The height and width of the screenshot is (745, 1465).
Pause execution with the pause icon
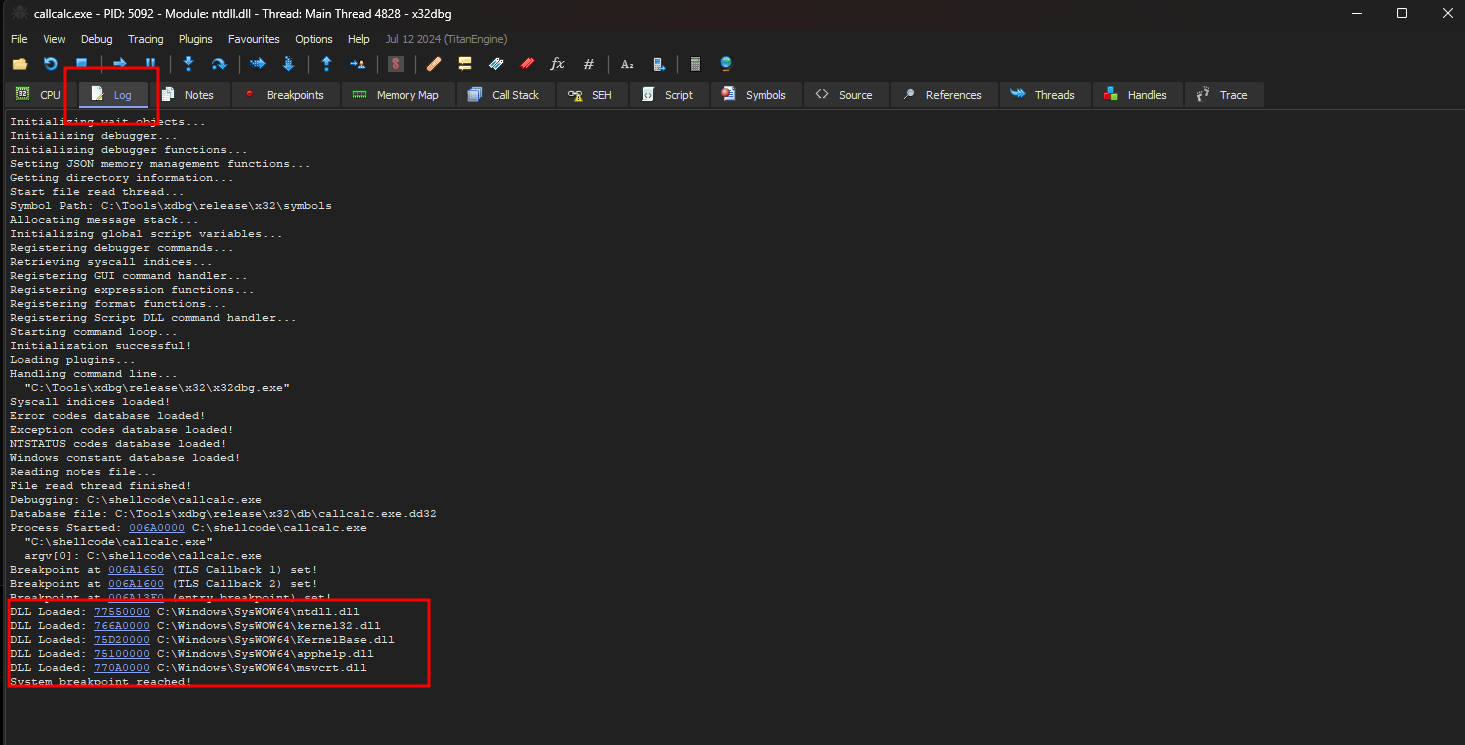click(151, 64)
